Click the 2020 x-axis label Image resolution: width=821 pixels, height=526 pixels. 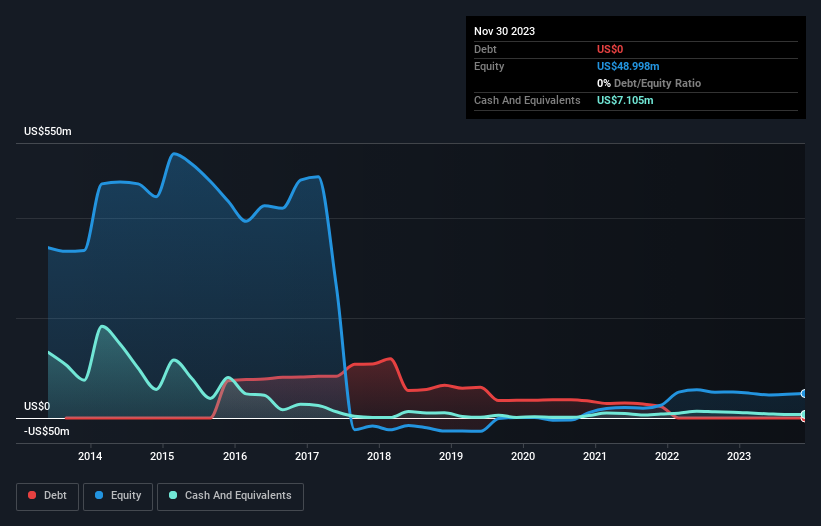coord(523,456)
